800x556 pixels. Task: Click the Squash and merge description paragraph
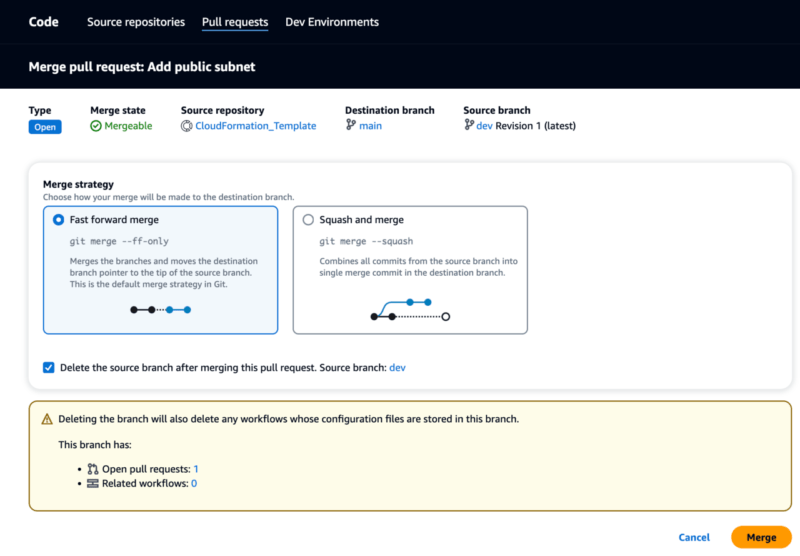pos(418,267)
